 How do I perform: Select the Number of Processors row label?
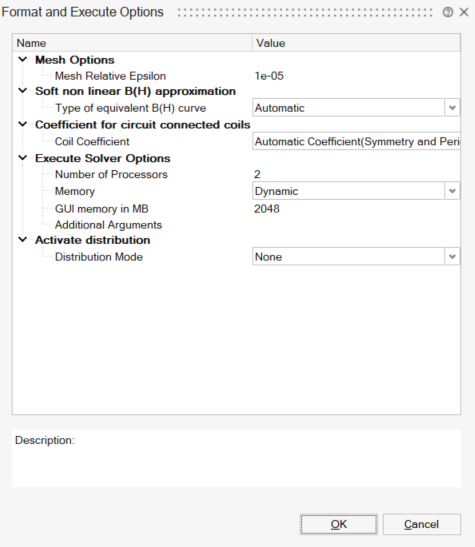111,174
